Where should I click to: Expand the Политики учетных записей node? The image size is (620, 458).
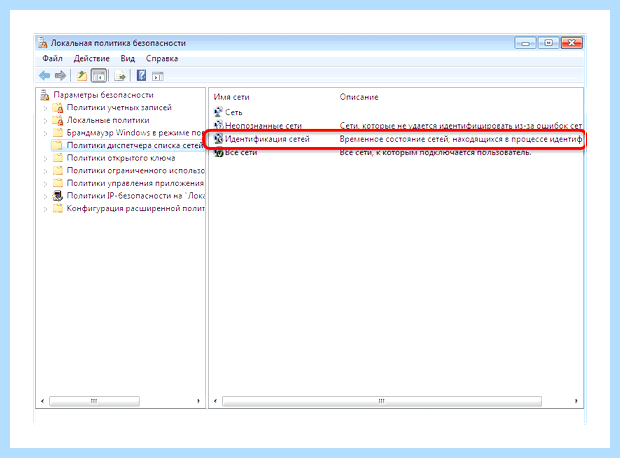point(45,108)
